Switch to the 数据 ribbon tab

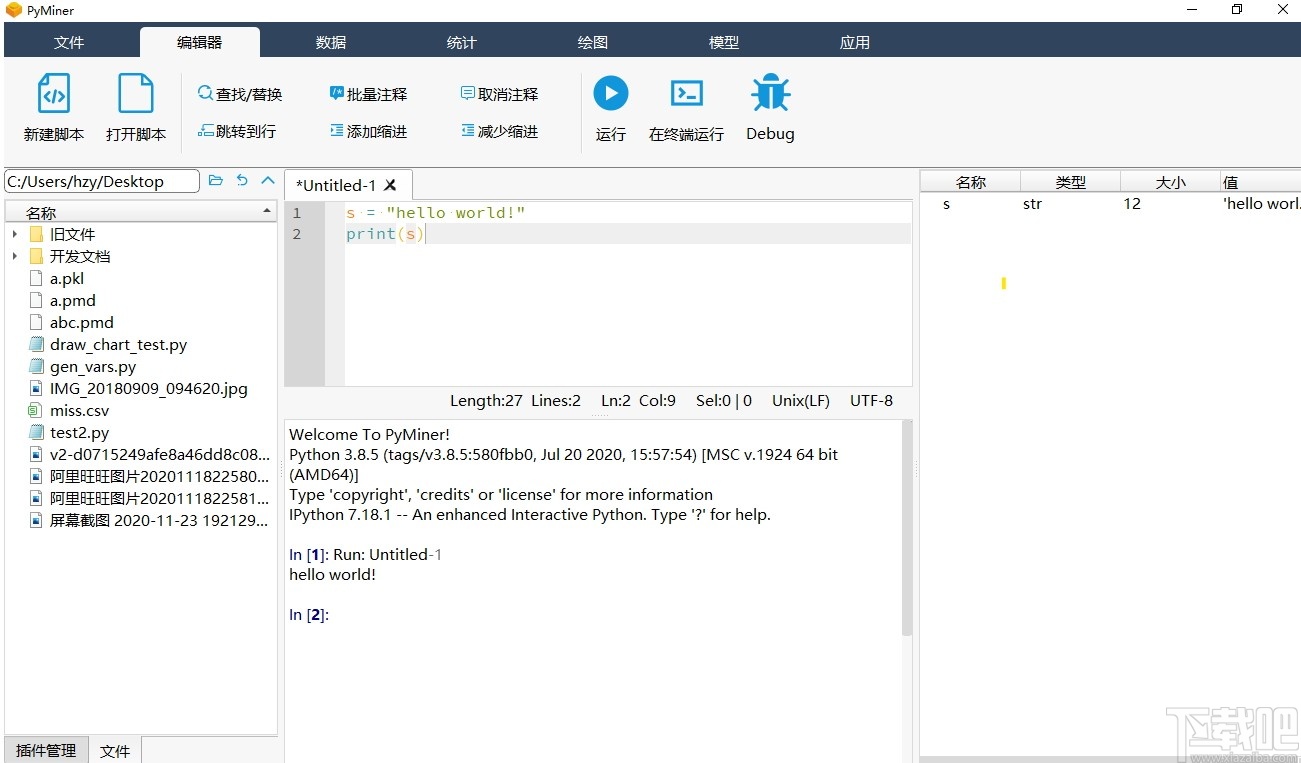coord(330,42)
